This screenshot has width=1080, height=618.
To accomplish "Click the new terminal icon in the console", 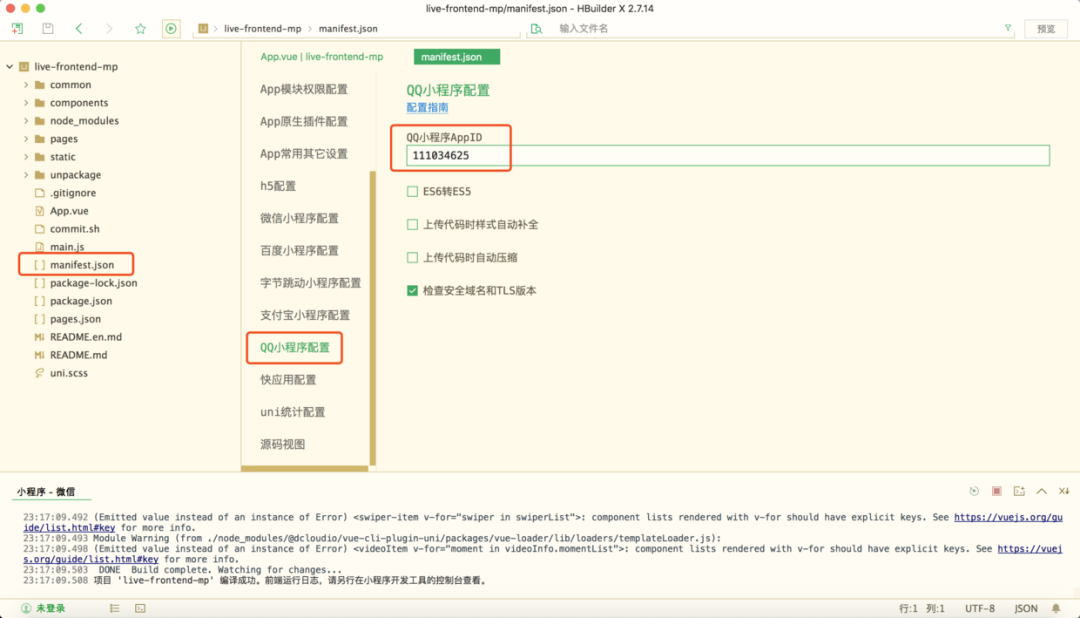I will (1019, 491).
